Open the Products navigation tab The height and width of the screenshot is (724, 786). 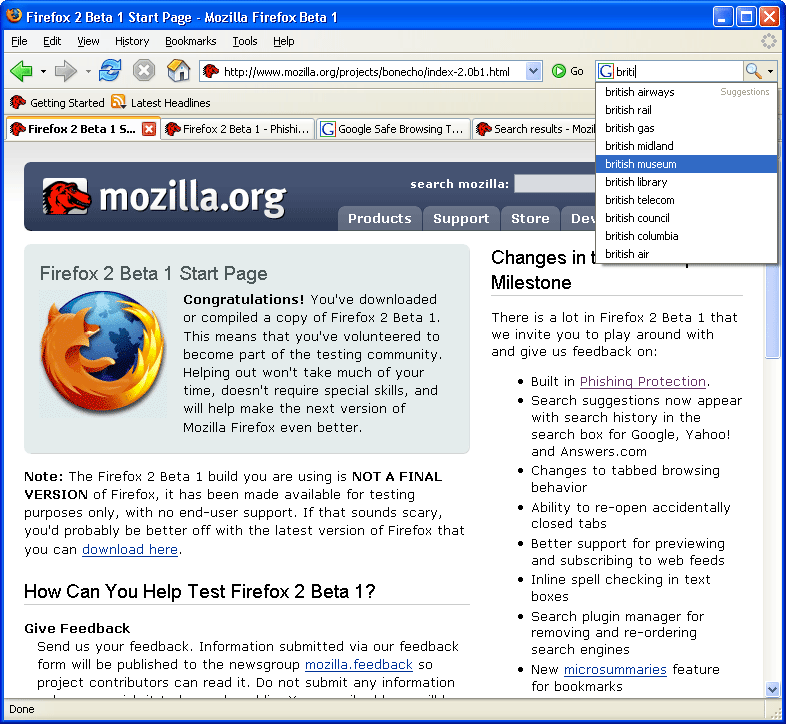click(x=379, y=219)
